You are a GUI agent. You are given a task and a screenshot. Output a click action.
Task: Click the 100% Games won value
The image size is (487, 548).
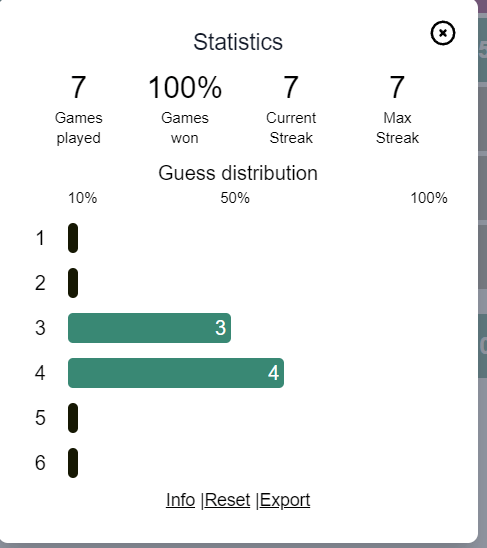click(185, 87)
